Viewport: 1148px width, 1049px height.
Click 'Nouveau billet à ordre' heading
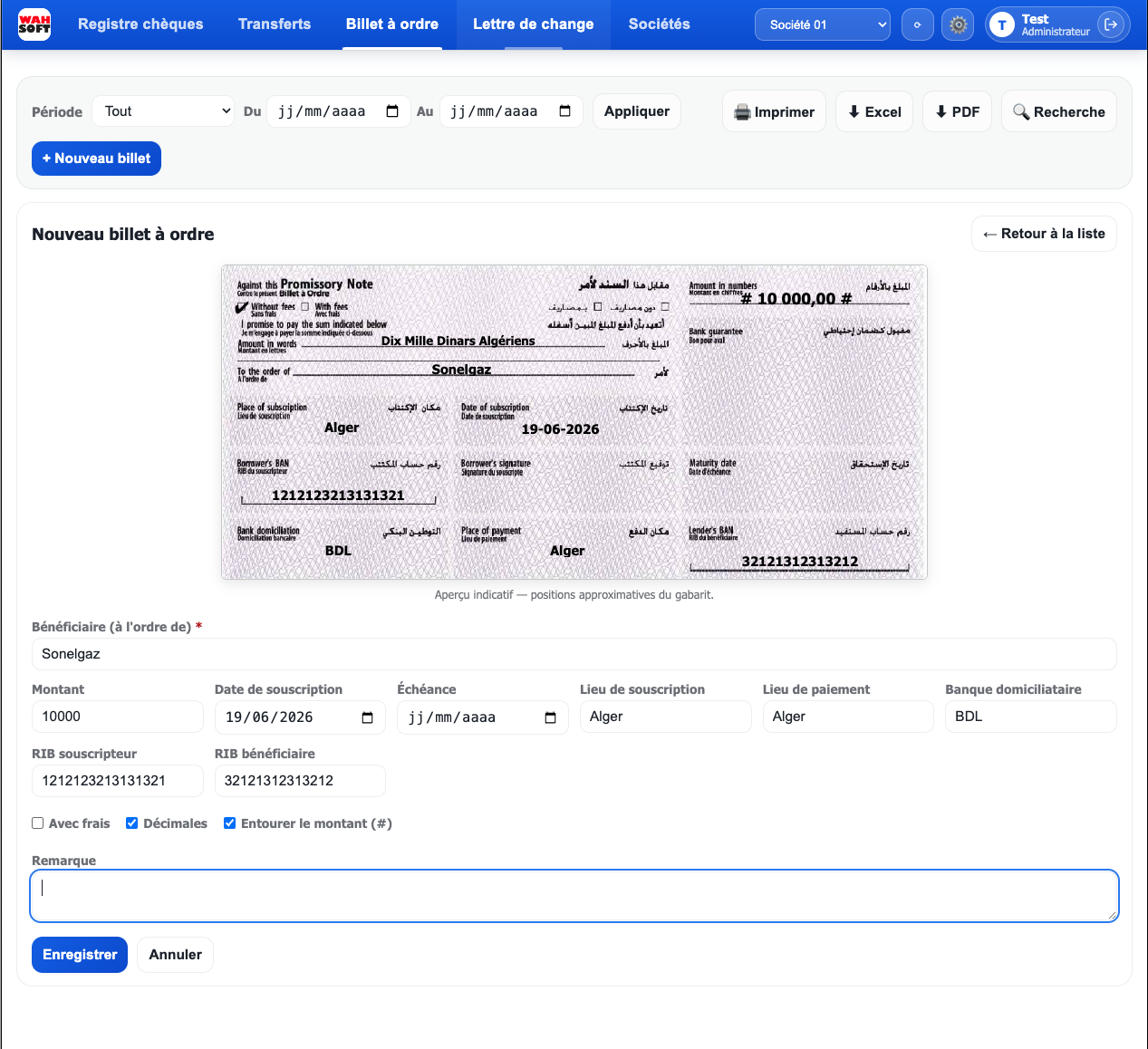pos(123,235)
